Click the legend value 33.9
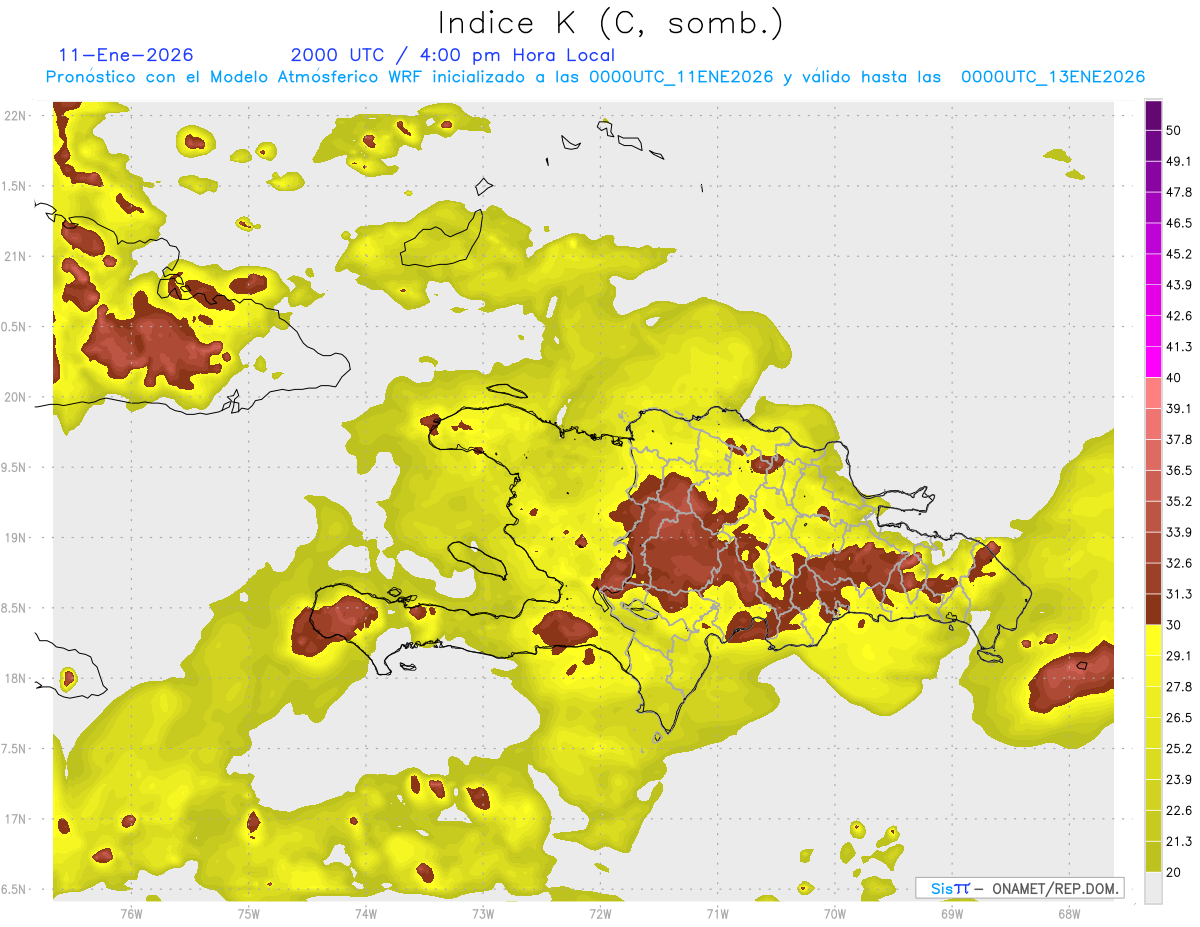 [1179, 532]
